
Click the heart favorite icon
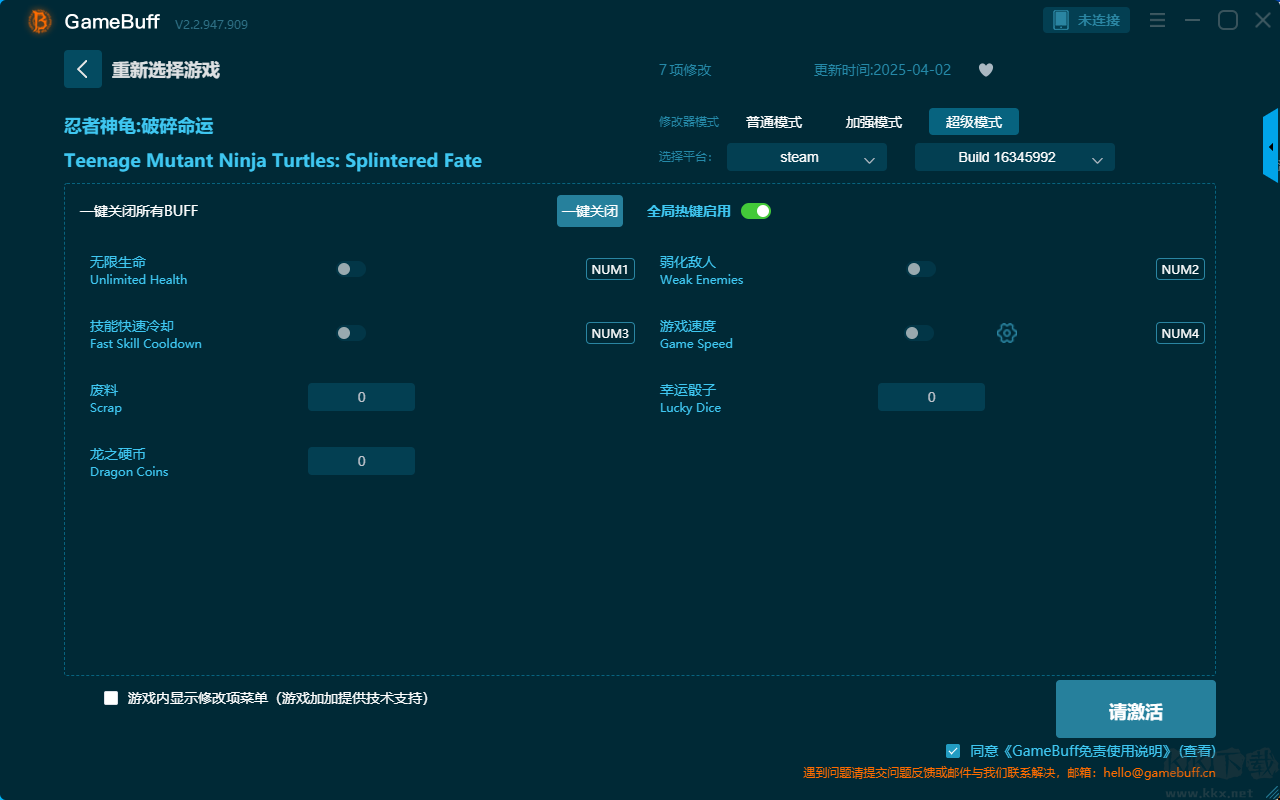click(x=986, y=70)
